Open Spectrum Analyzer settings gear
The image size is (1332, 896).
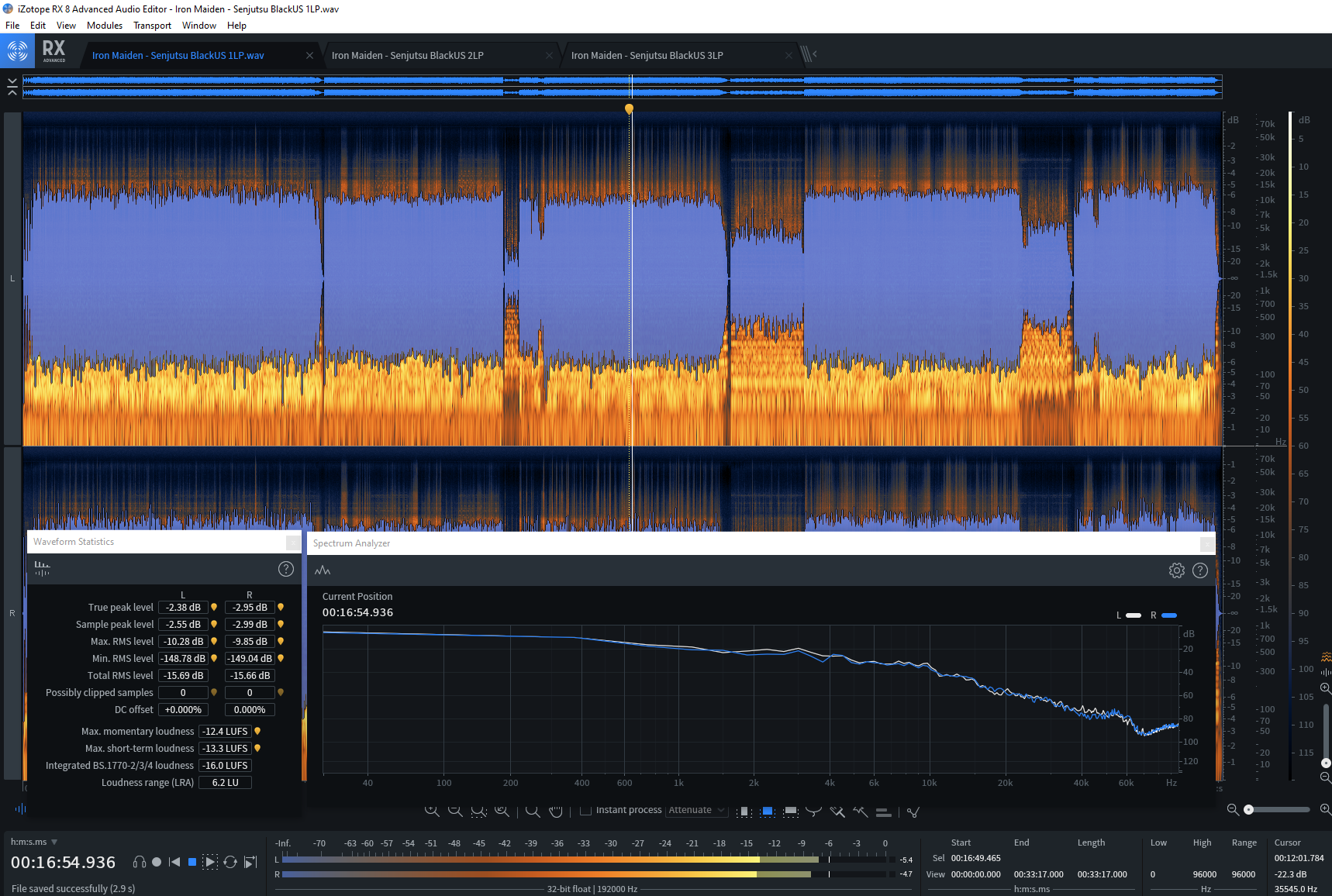[x=1176, y=570]
